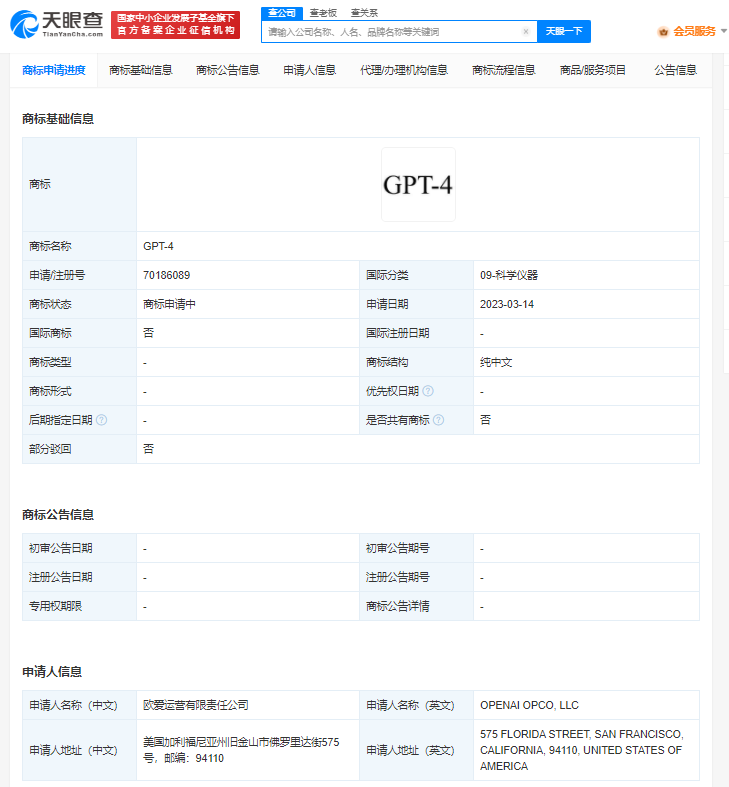Select the Chinese applicant address with 94110
This screenshot has width=729, height=787.
241,750
